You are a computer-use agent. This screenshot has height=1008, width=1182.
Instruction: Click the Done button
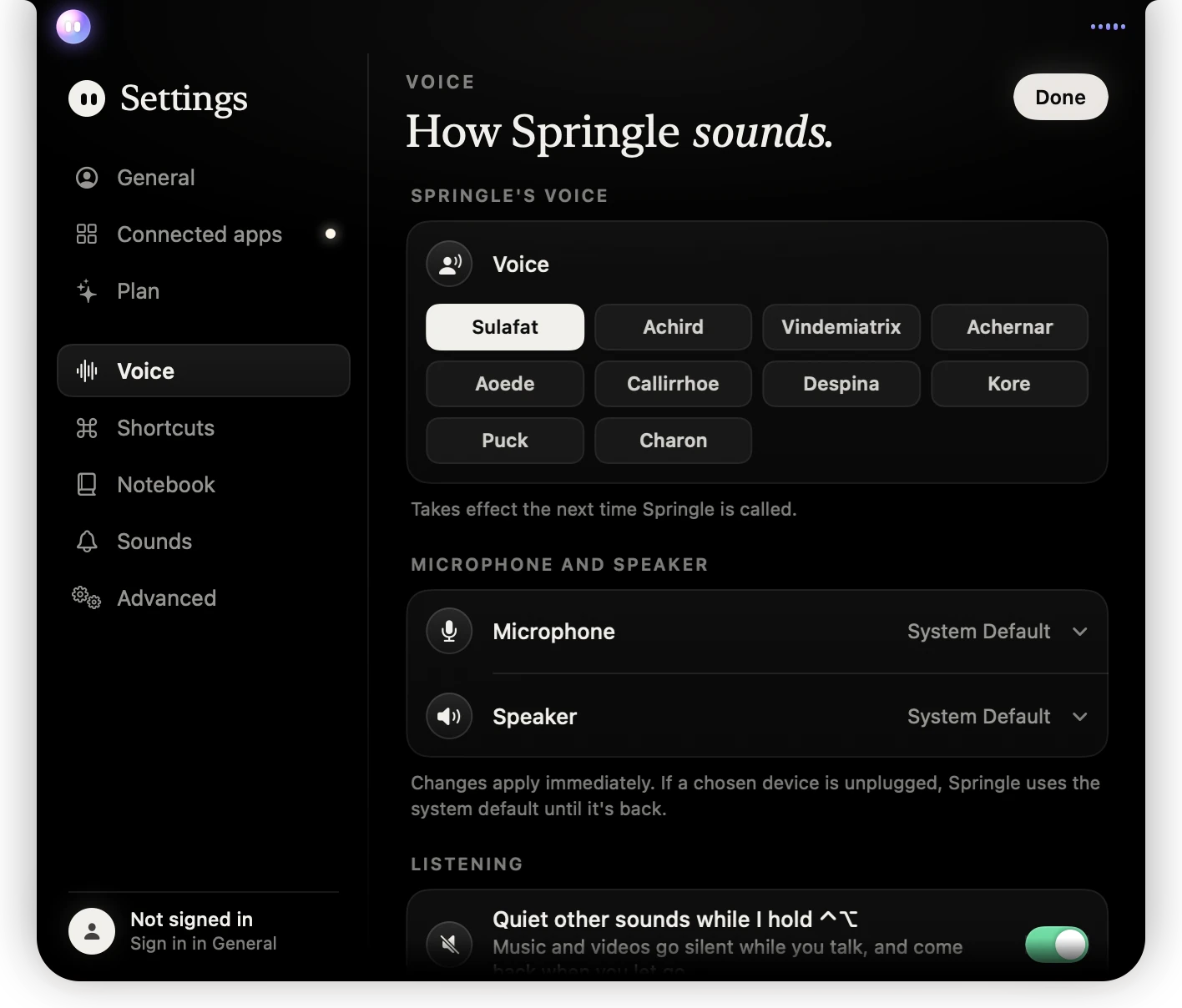[x=1060, y=97]
